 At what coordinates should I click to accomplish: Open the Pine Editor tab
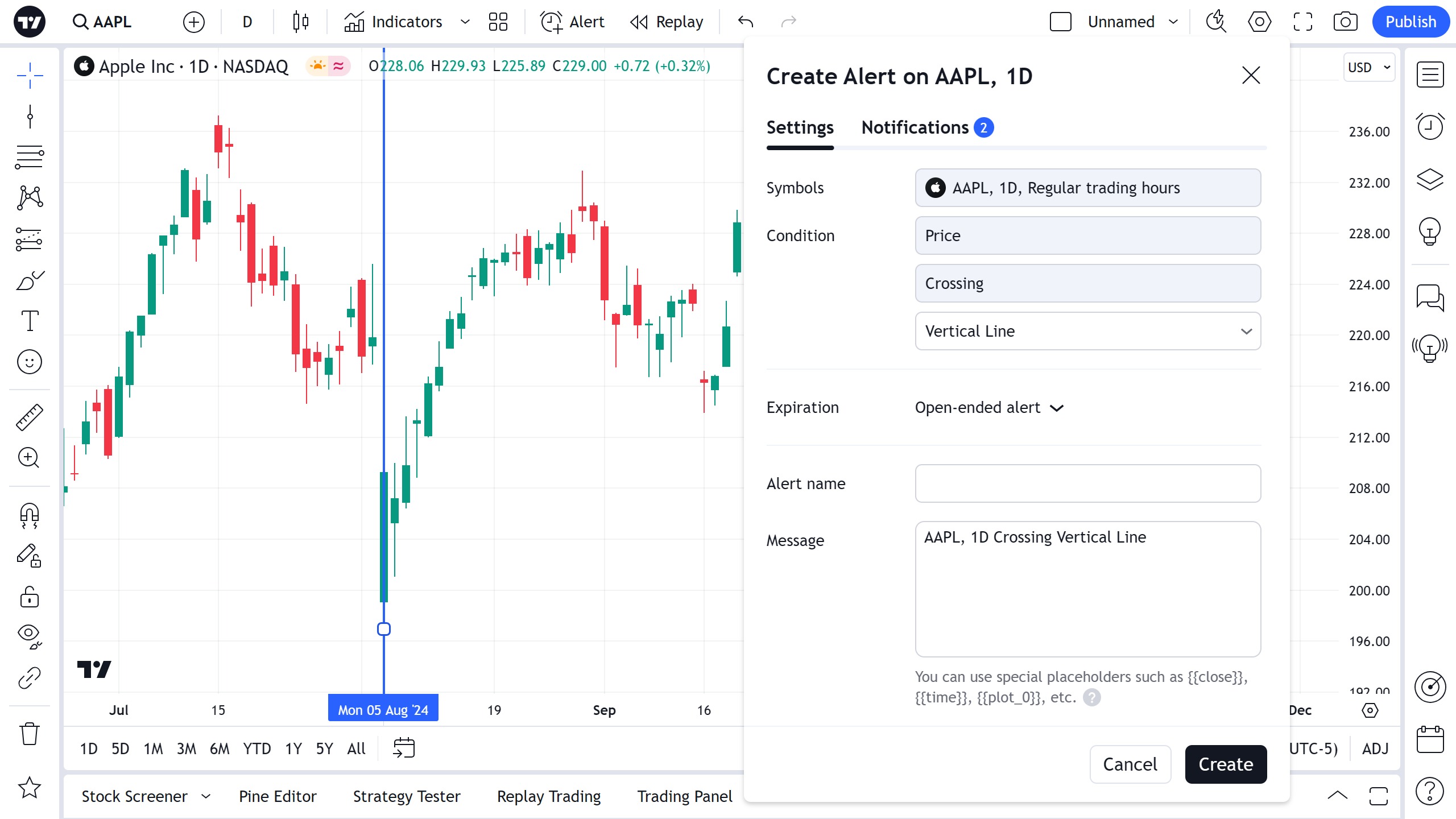[x=278, y=796]
